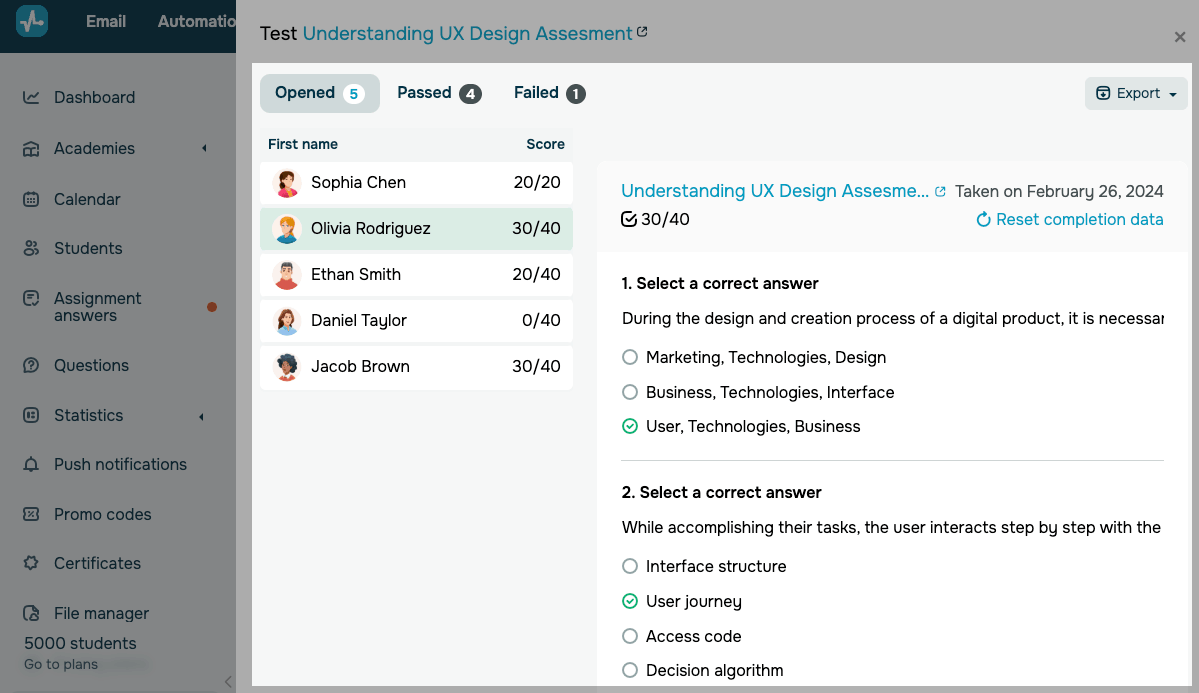The width and height of the screenshot is (1199, 693).
Task: Open test via external-link icon in header
Action: click(x=642, y=32)
